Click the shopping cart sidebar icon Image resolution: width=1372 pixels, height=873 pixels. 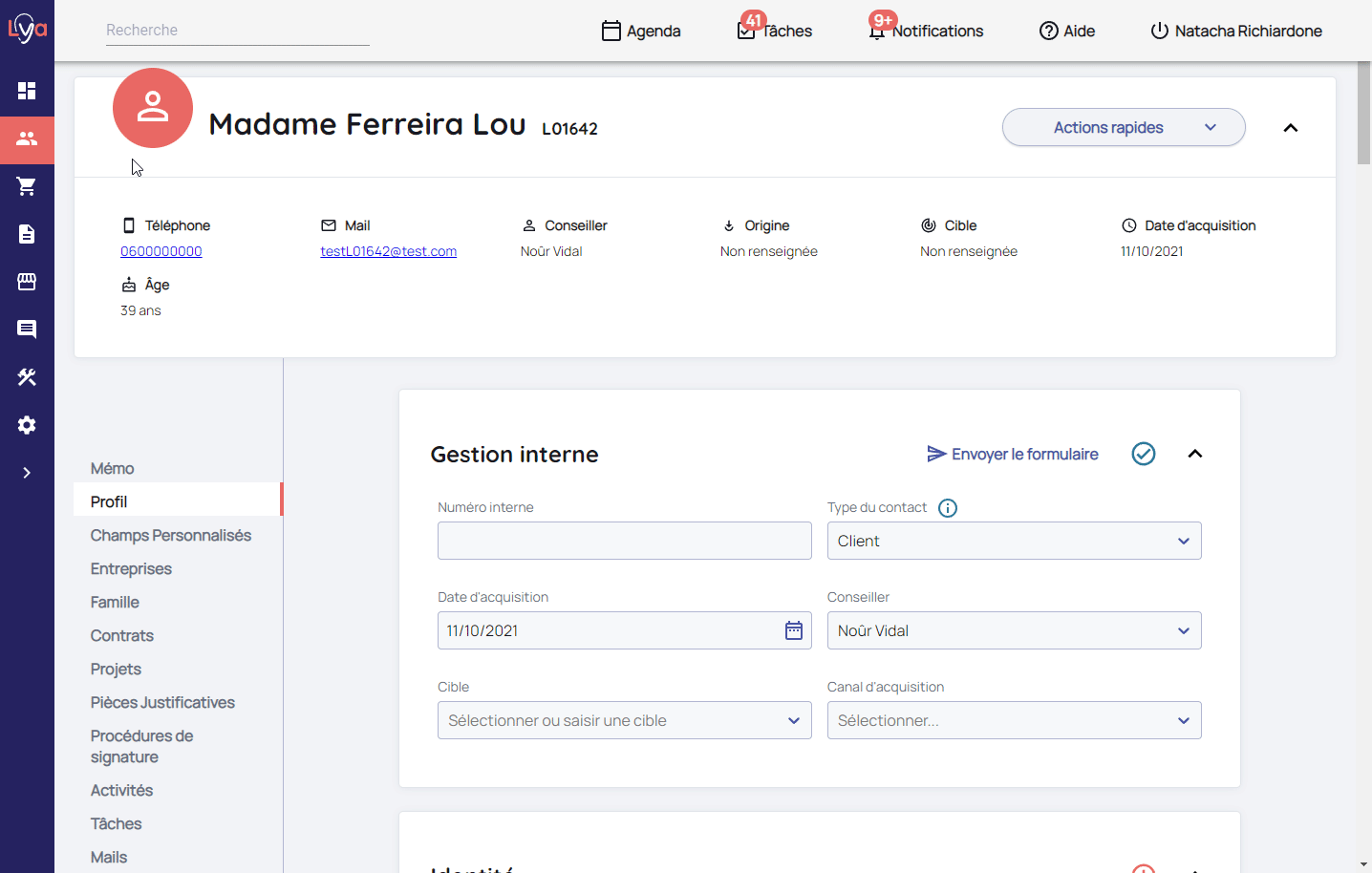[x=27, y=186]
